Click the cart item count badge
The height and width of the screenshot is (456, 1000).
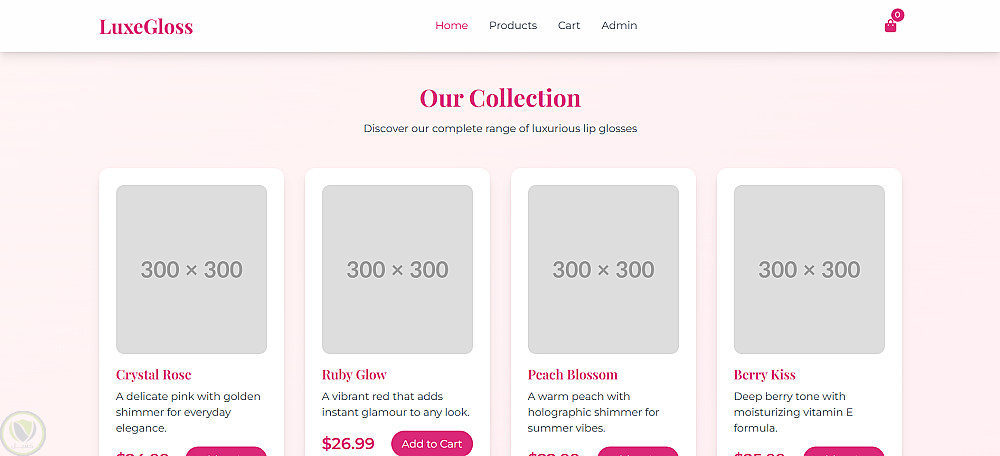(x=897, y=15)
